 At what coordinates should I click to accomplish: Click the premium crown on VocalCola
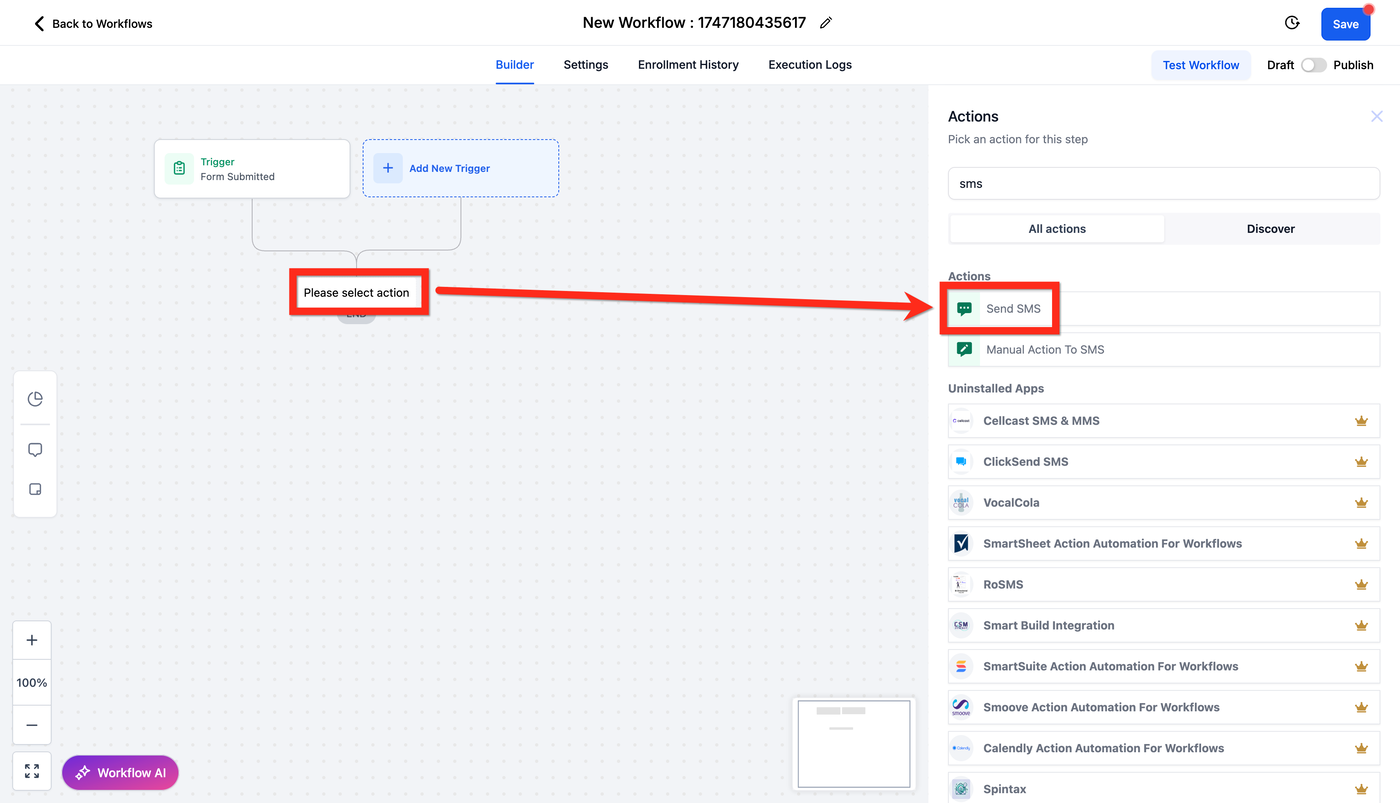[1361, 503]
